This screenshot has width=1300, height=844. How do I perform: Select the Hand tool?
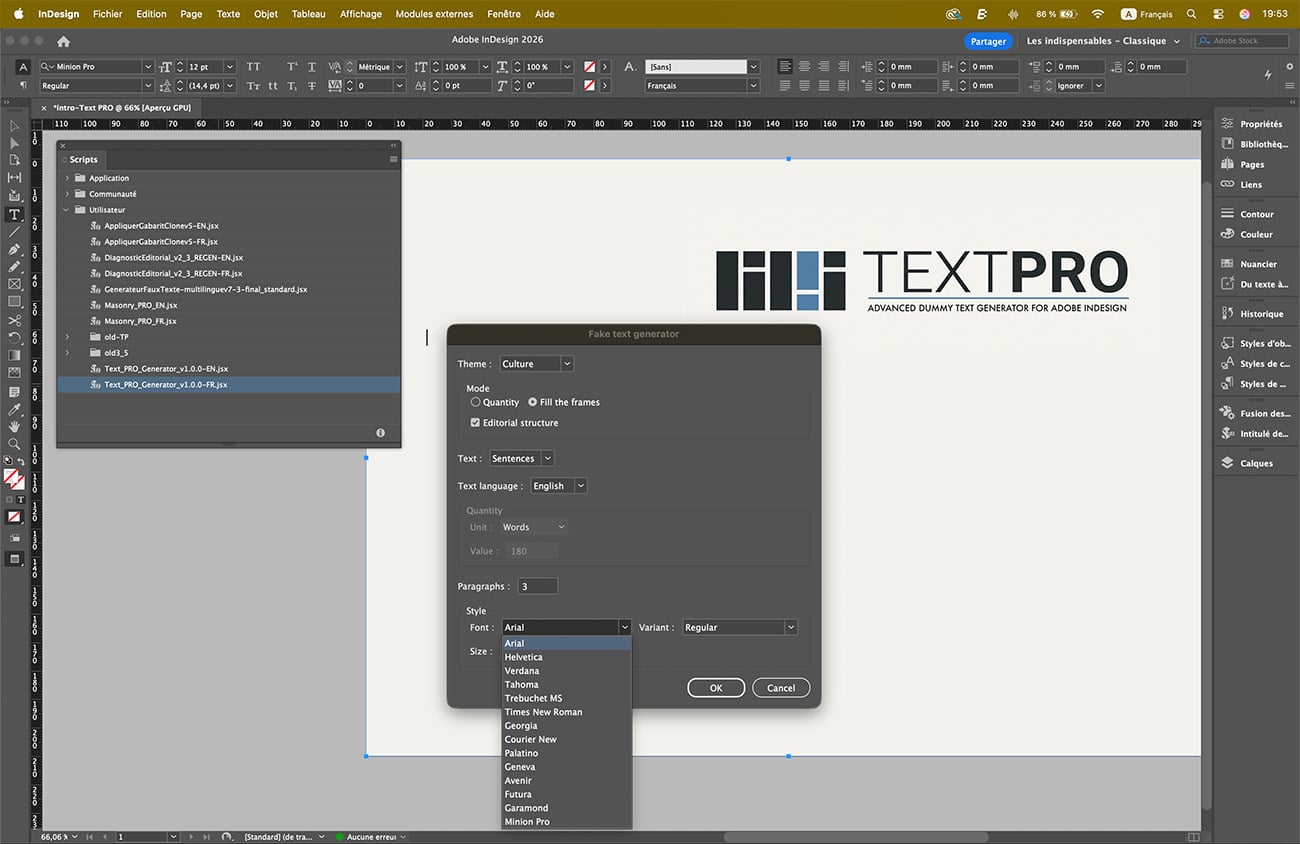pyautogui.click(x=14, y=427)
